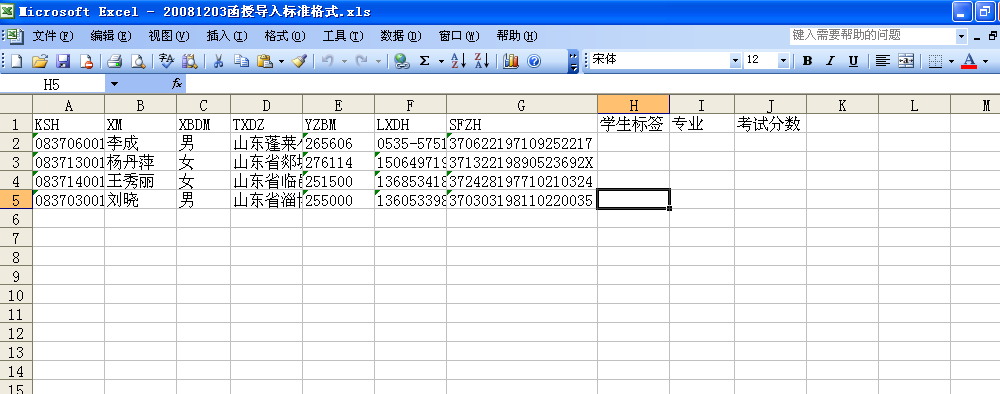
Task: Open a file with the Open folder icon
Action: coord(40,61)
